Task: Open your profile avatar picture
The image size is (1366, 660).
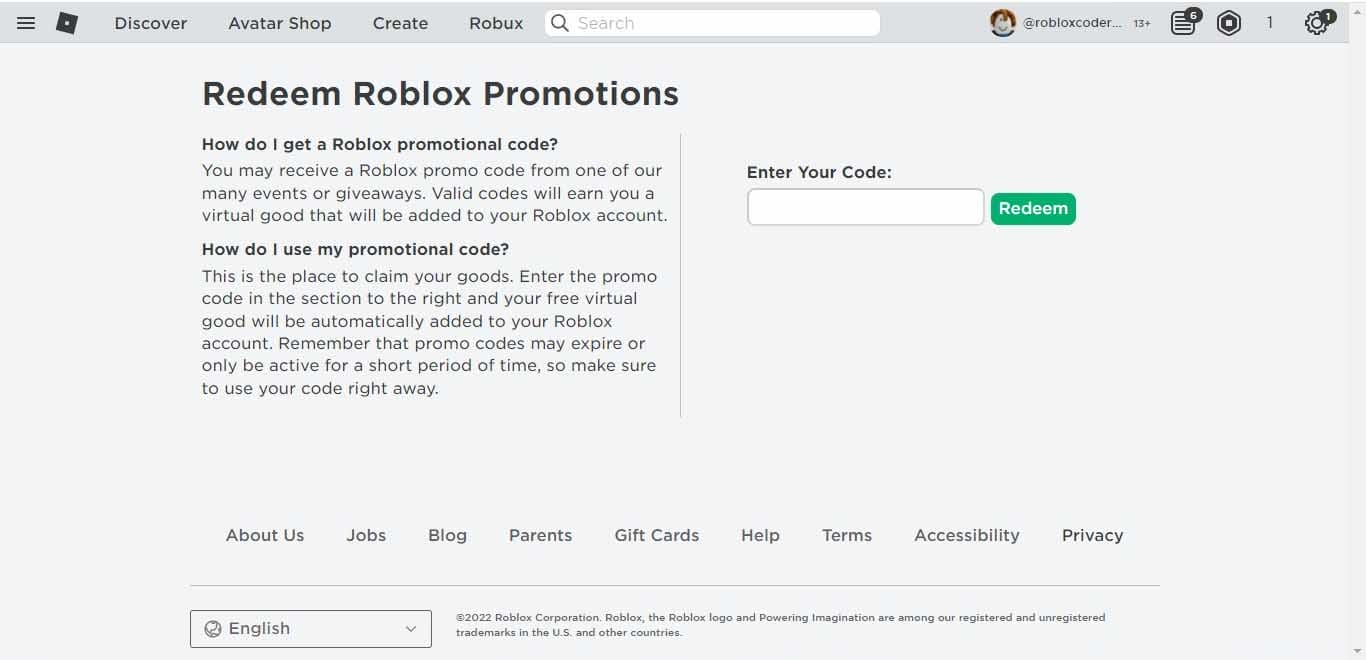Action: coord(1002,22)
